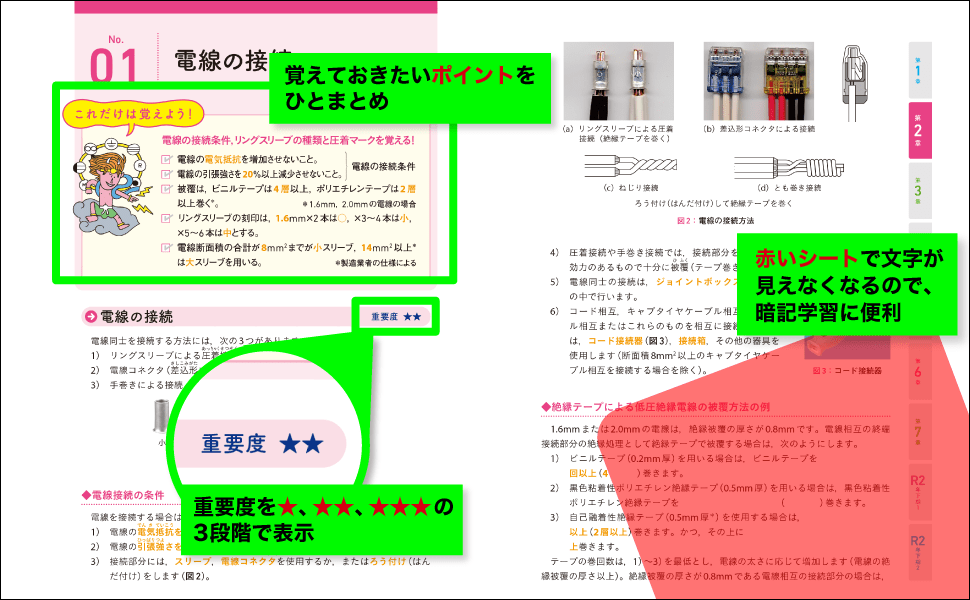Click the small 重要度 ★★ badge
970x600 pixels.
pyautogui.click(x=396, y=317)
